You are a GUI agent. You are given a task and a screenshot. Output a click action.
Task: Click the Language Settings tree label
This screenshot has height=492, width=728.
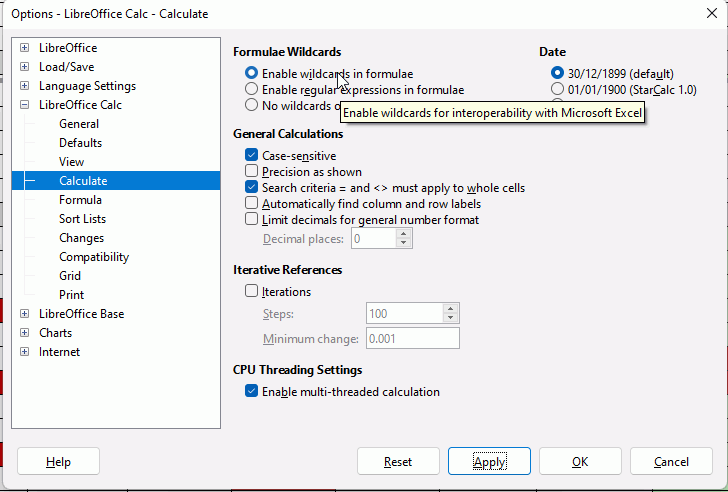(x=87, y=86)
